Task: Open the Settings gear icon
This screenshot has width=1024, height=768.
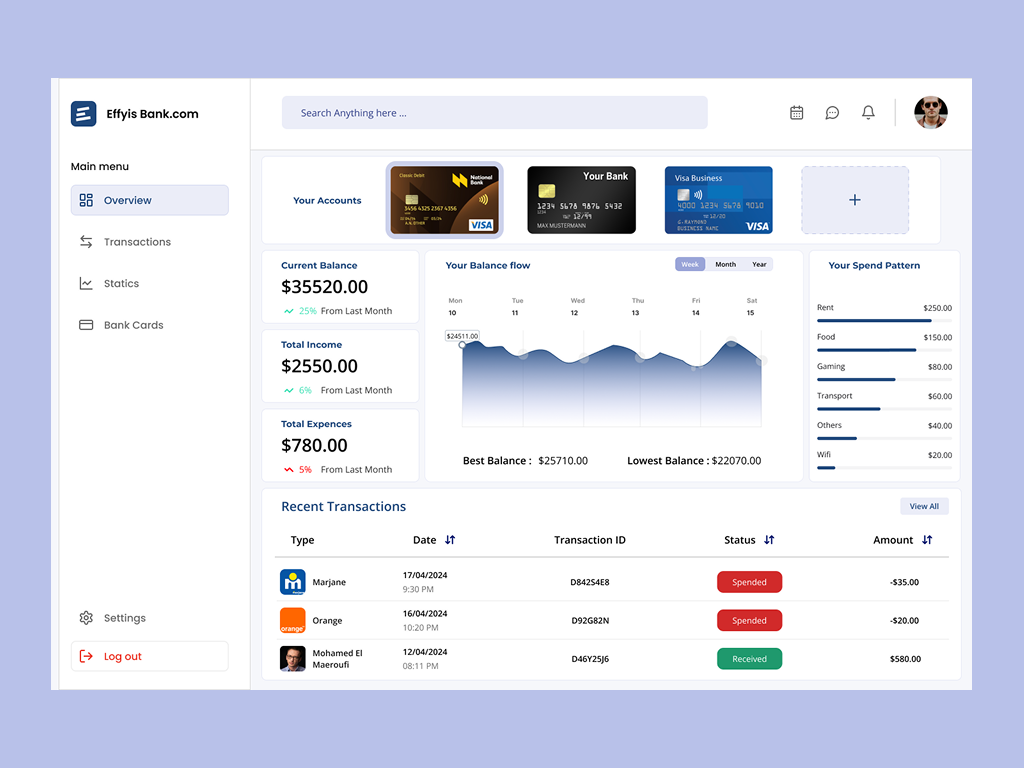Action: point(85,617)
